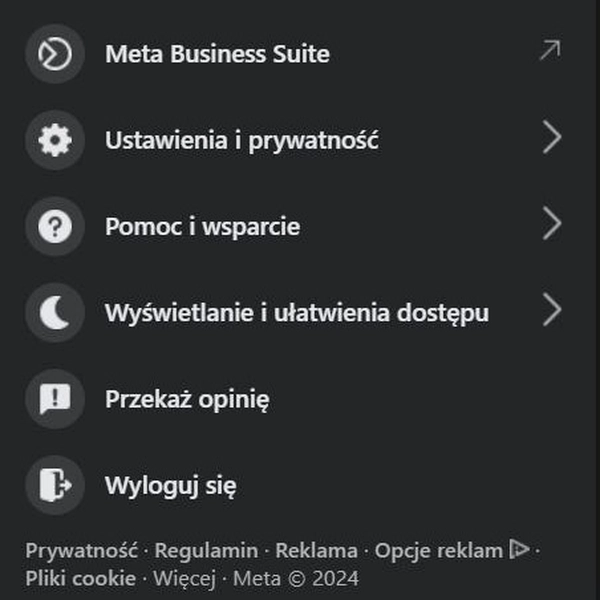Show more footer options via Więcej

click(x=184, y=579)
